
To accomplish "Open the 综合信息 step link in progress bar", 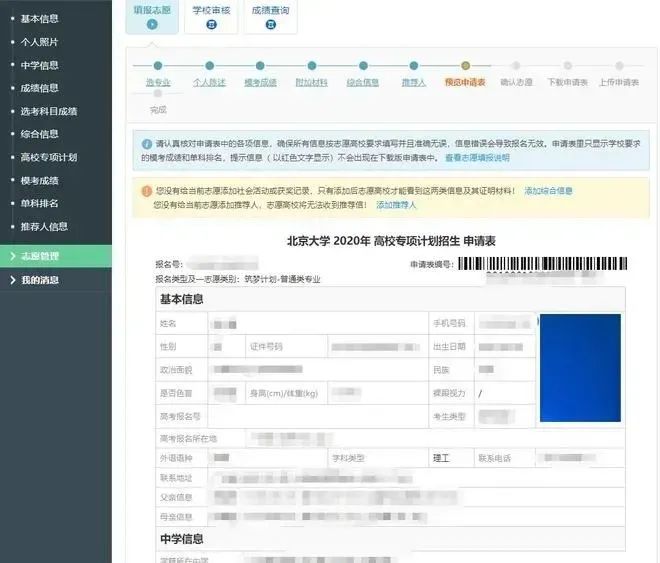I will click(x=363, y=82).
